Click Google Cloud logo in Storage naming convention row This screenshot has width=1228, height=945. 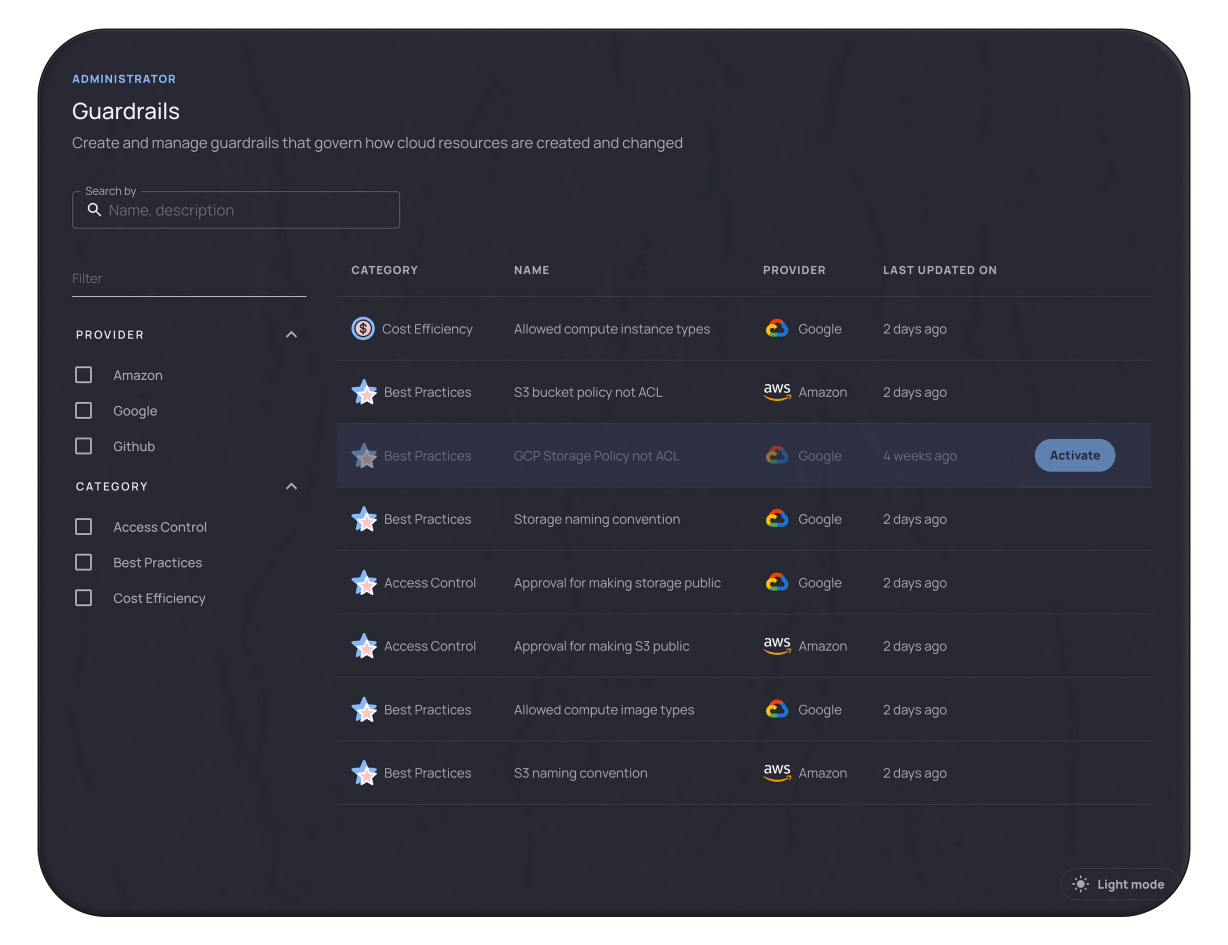pyautogui.click(x=777, y=519)
